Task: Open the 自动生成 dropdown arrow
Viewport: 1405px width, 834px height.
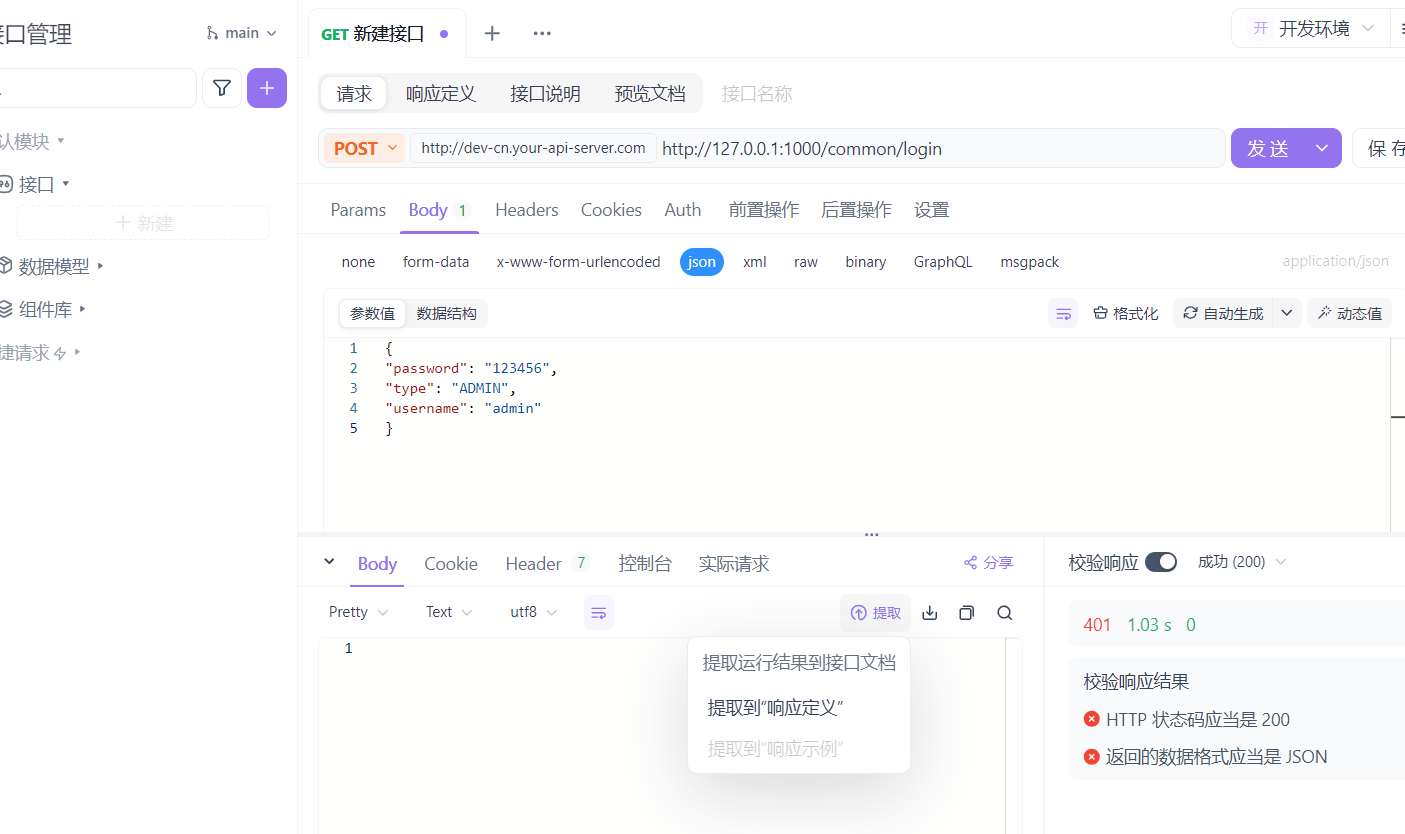Action: 1287,313
